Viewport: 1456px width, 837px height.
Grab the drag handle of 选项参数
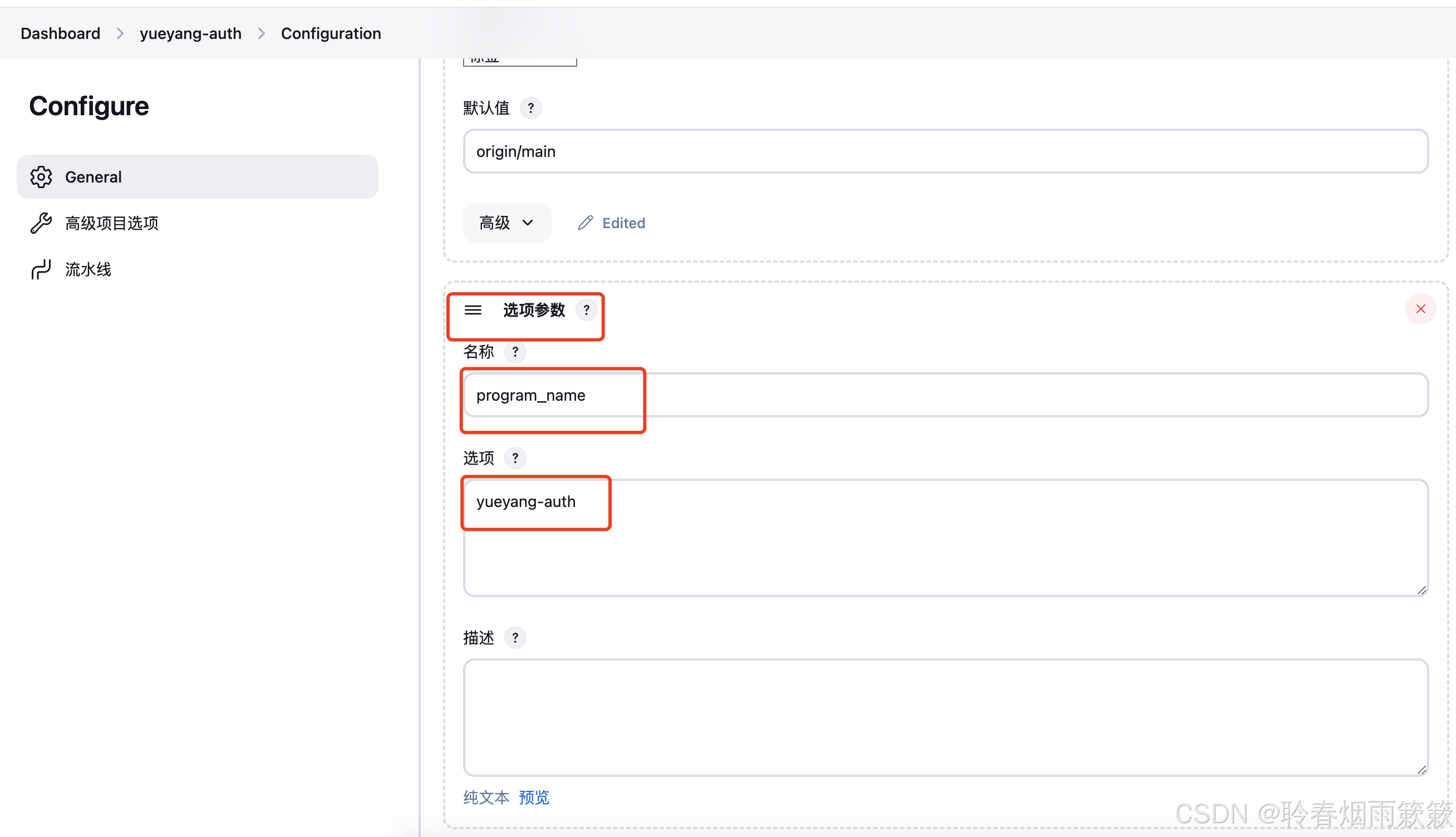[x=473, y=311]
